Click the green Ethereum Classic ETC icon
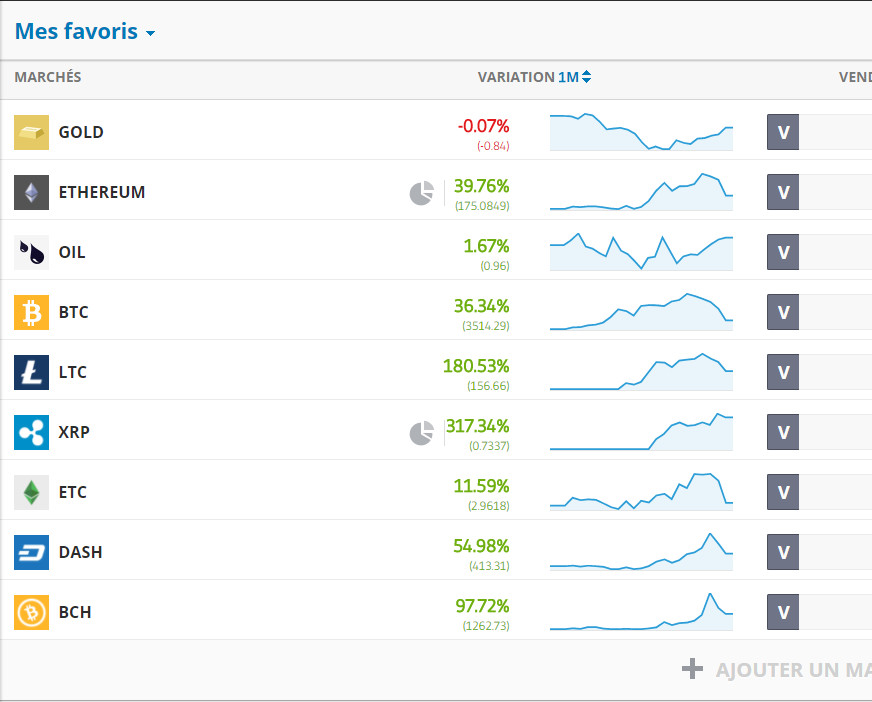Viewport: 872px width, 702px height. point(31,492)
